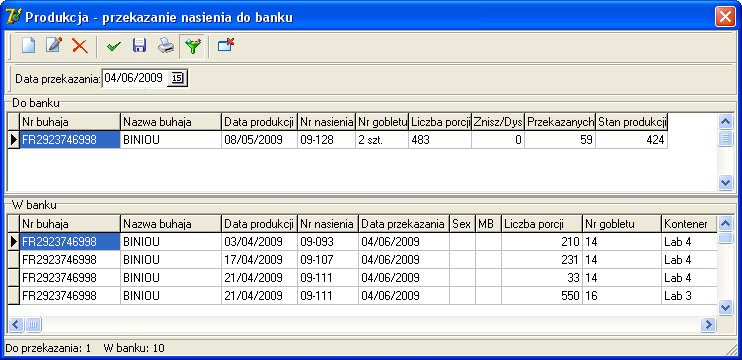Click the Przekazanych column header
The image size is (742, 360).
(560, 122)
